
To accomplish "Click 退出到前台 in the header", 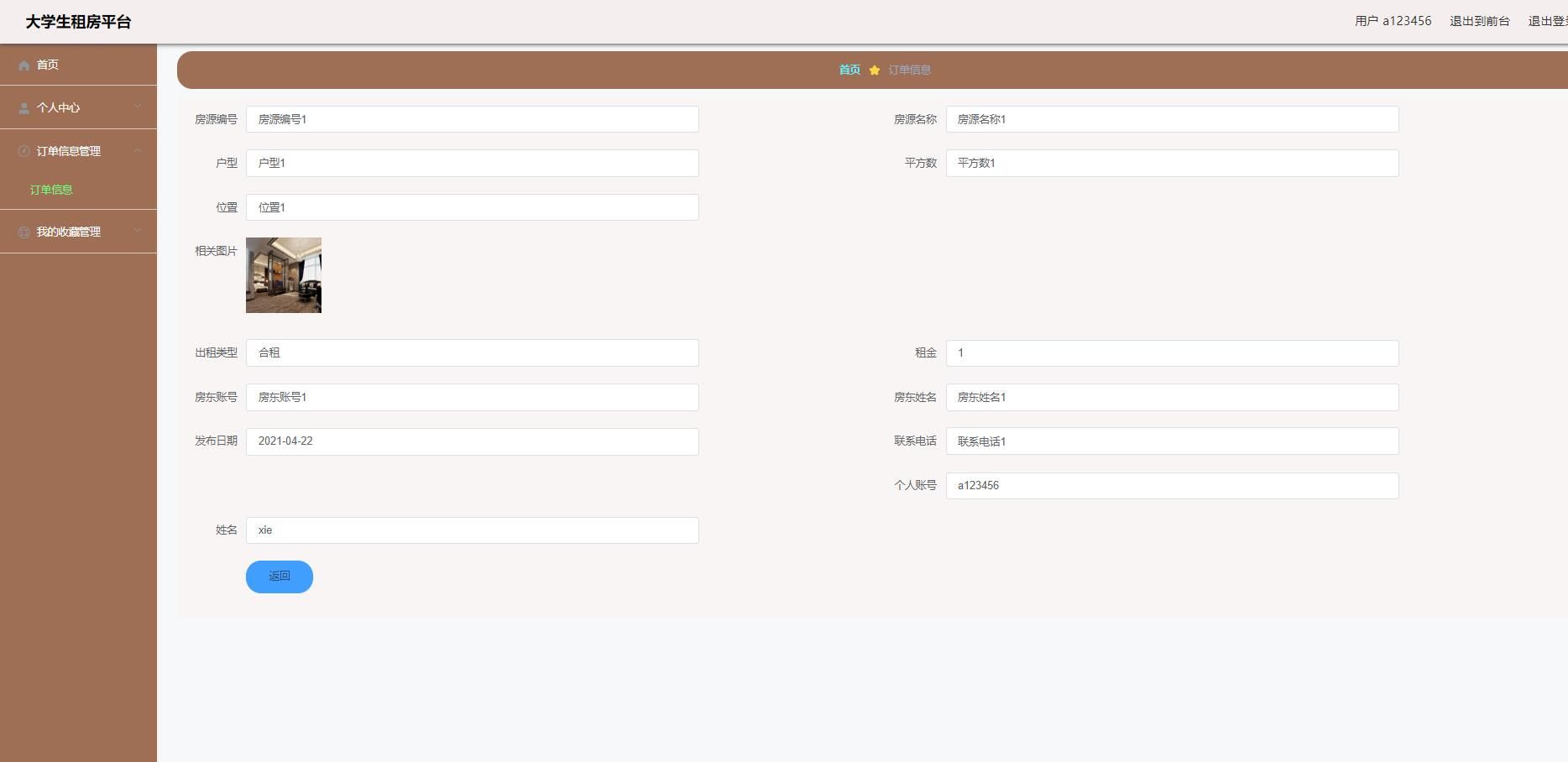I will (x=1479, y=21).
